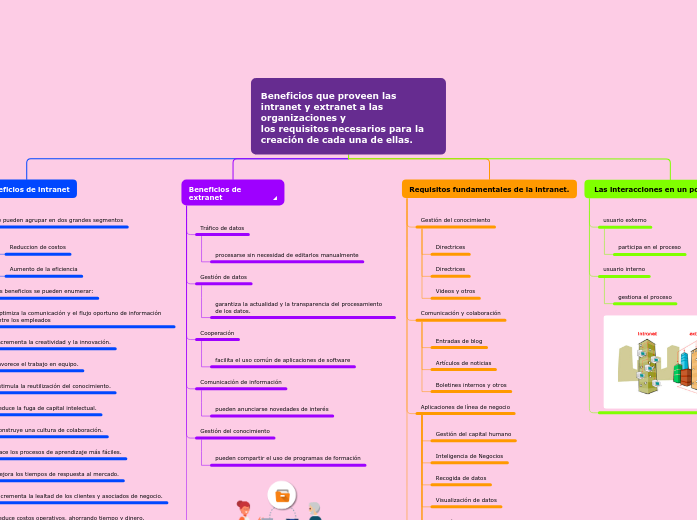The height and width of the screenshot is (520, 697).
Task: Click the purple 'Gestión de datos' subtopic
Action: pyautogui.click(x=223, y=277)
